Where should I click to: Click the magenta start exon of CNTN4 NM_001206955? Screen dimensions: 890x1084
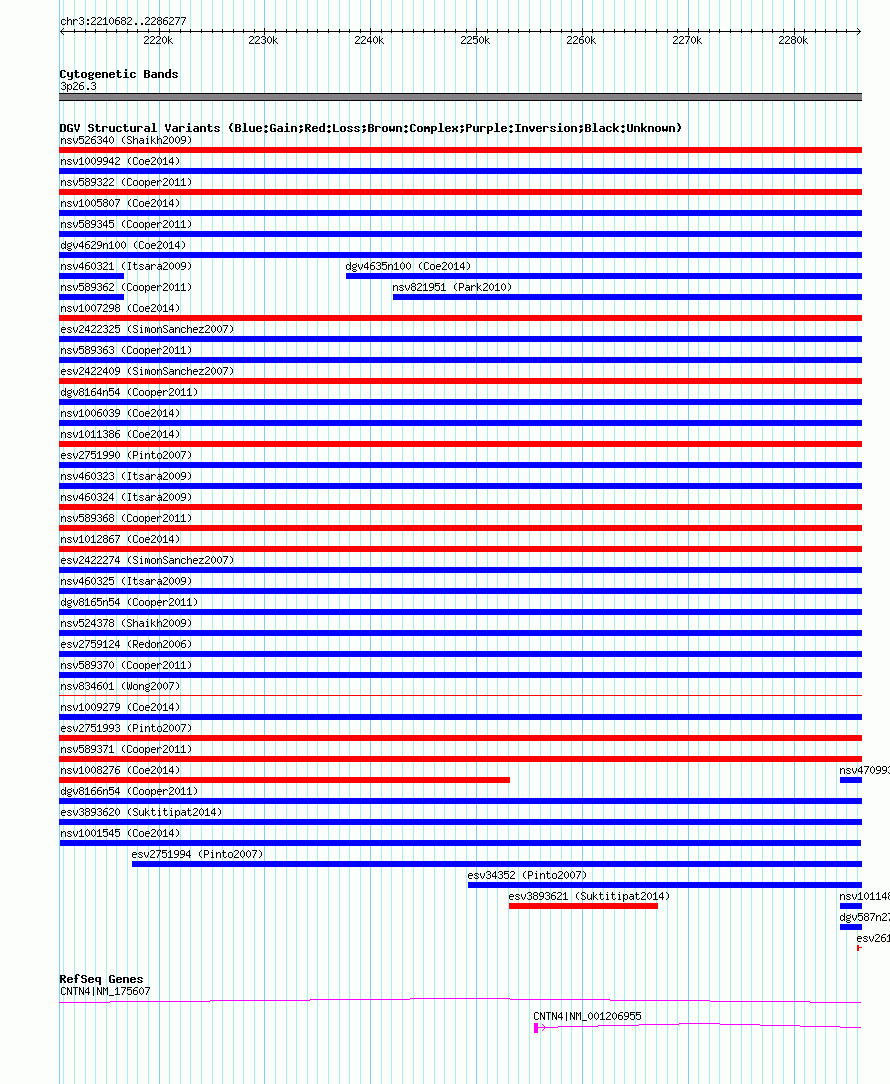536,1028
